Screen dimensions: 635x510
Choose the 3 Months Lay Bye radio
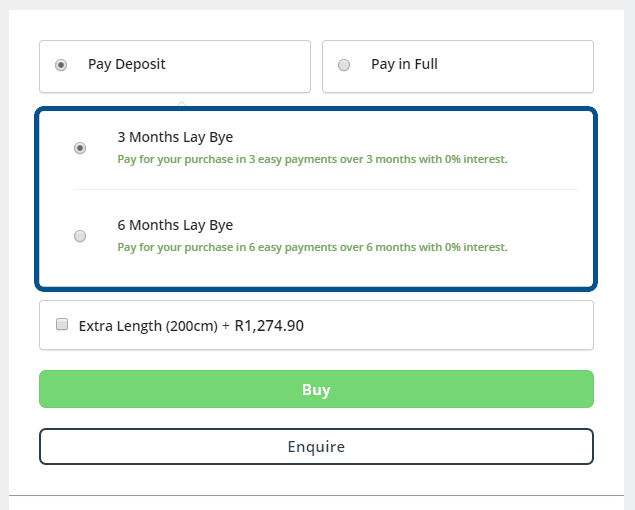click(80, 148)
